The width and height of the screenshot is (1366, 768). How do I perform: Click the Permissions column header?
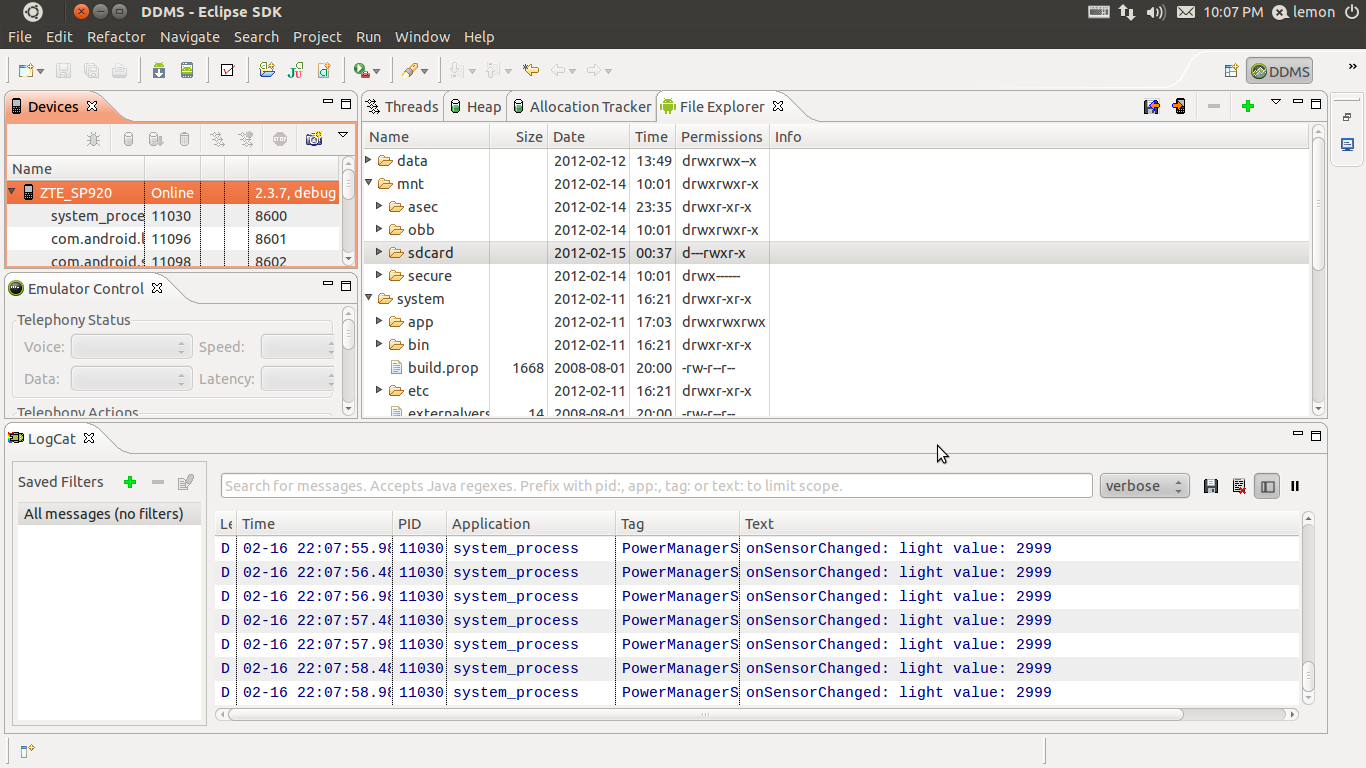721,137
